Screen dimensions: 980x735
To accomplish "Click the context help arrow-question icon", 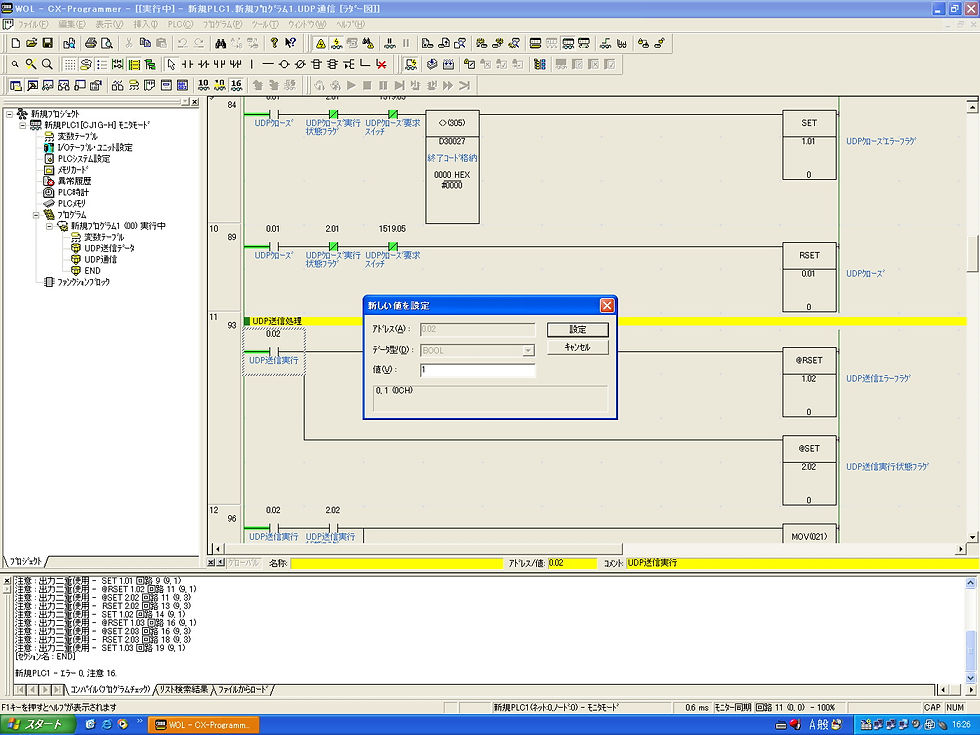I will [290, 43].
